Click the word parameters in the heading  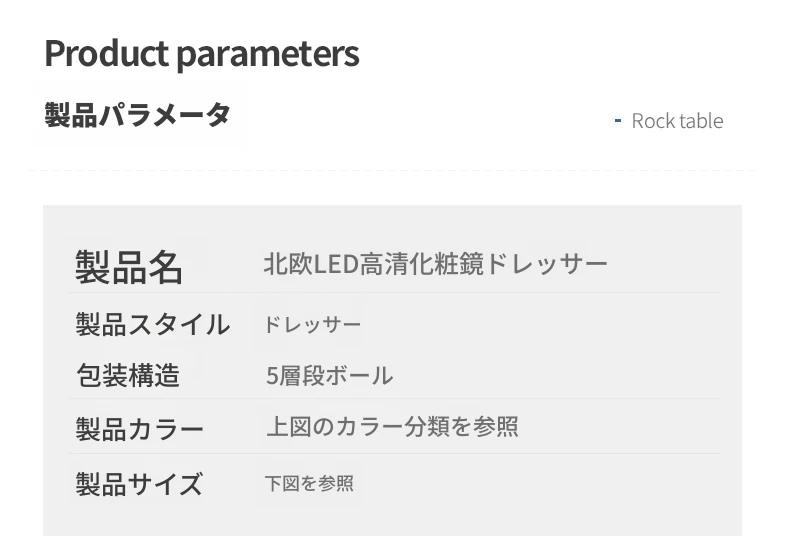[x=268, y=56]
